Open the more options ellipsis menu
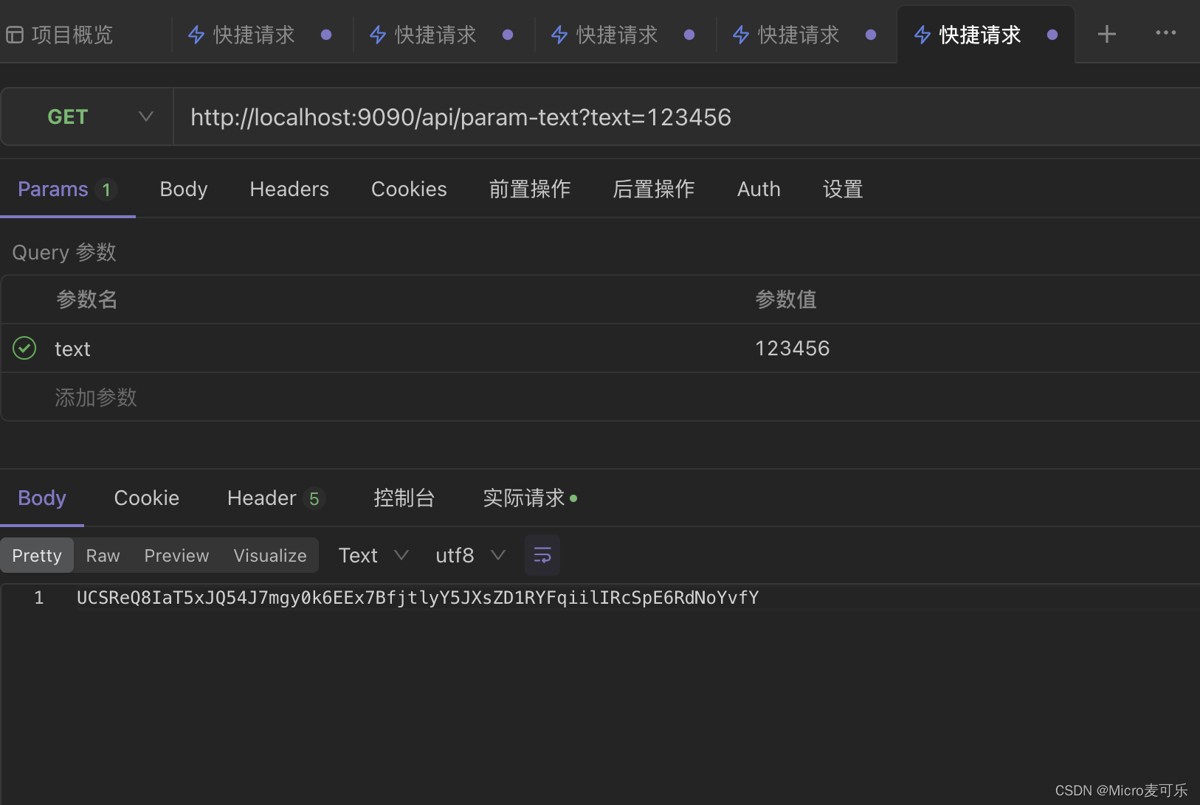The width and height of the screenshot is (1200, 805). pyautogui.click(x=1165, y=33)
